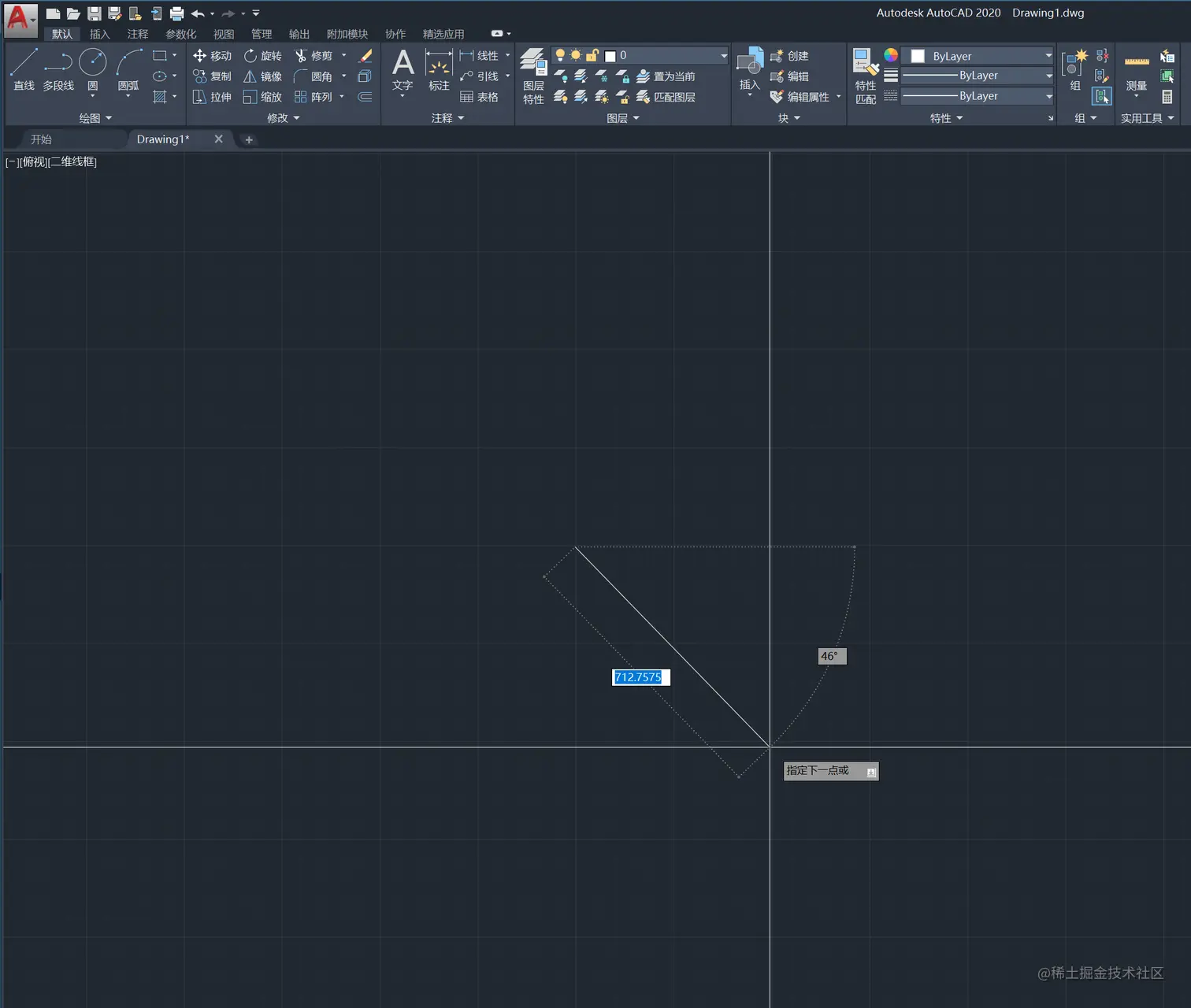The width and height of the screenshot is (1191, 1008).
Task: Open the 默认 ribbon tab
Action: coord(62,34)
